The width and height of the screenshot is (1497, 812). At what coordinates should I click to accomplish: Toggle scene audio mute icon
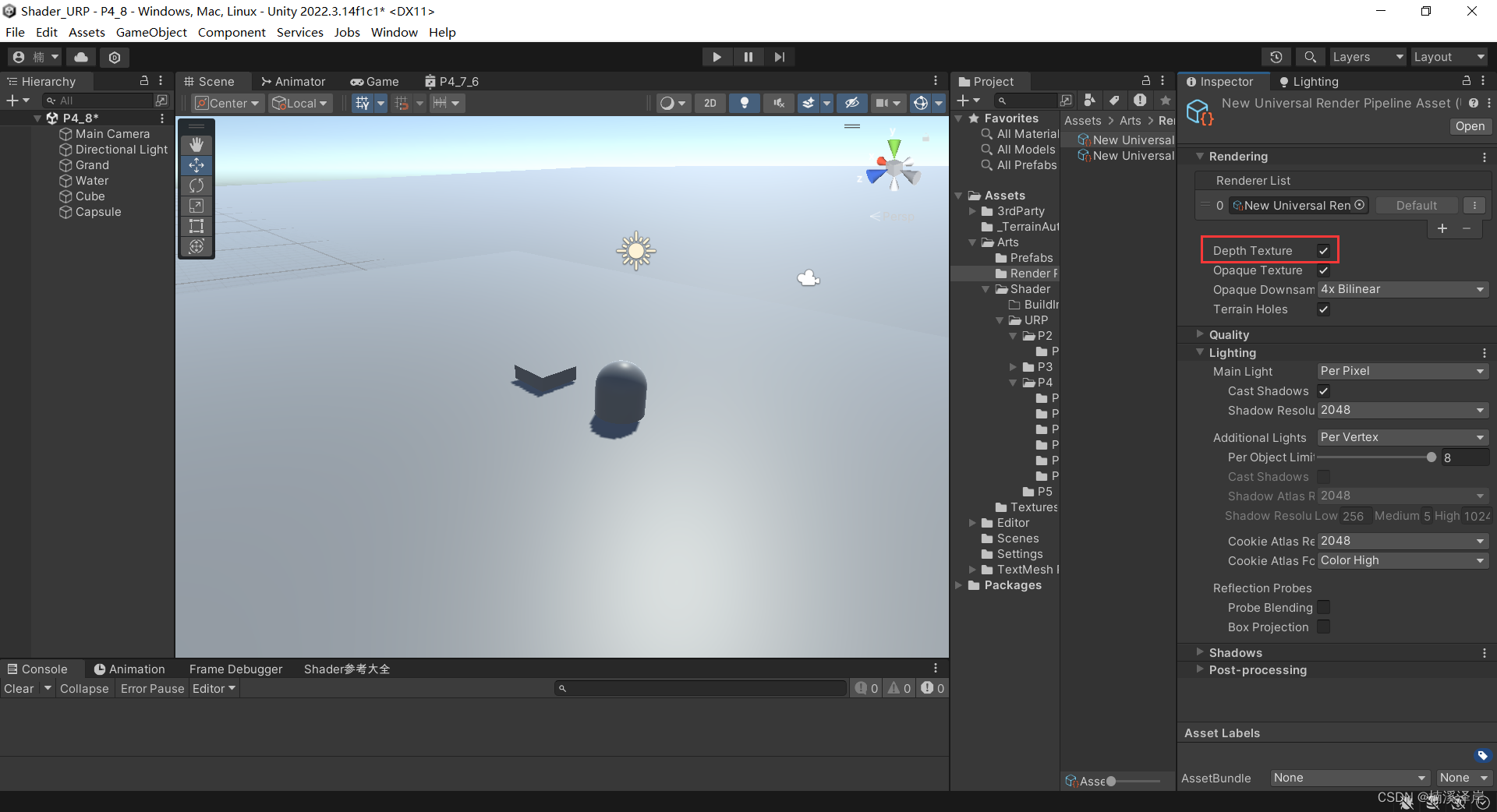click(x=778, y=103)
